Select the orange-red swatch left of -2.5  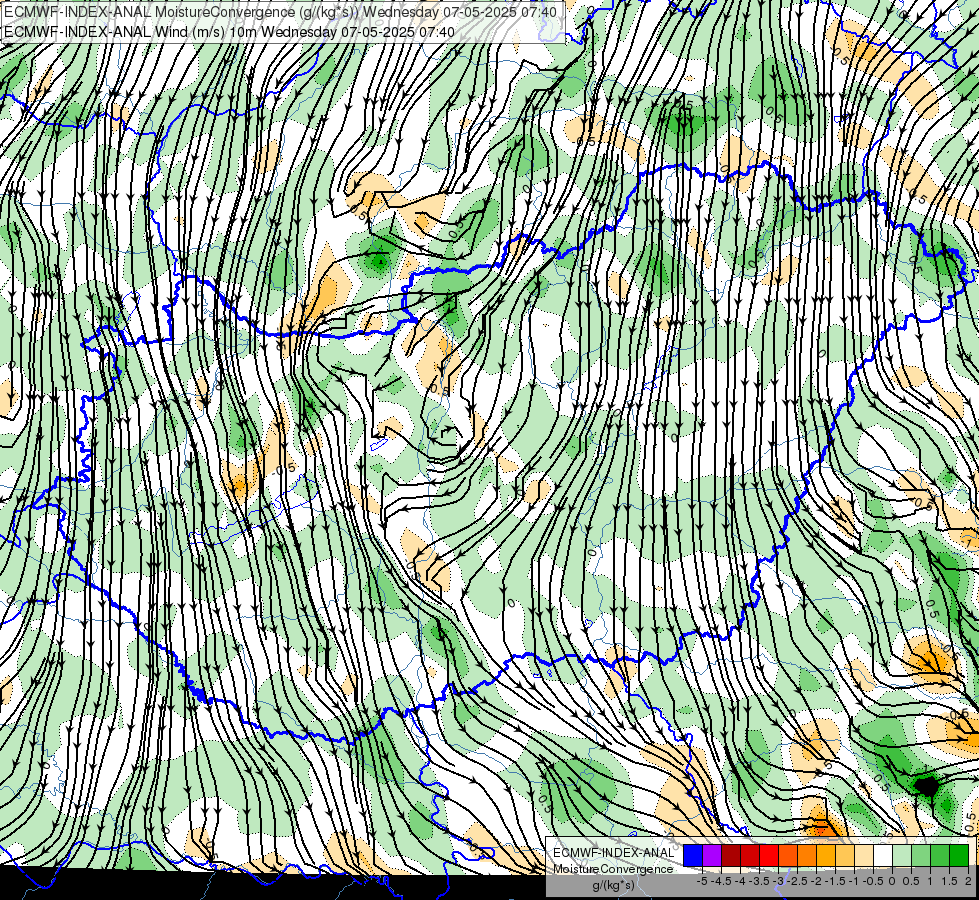tap(788, 855)
